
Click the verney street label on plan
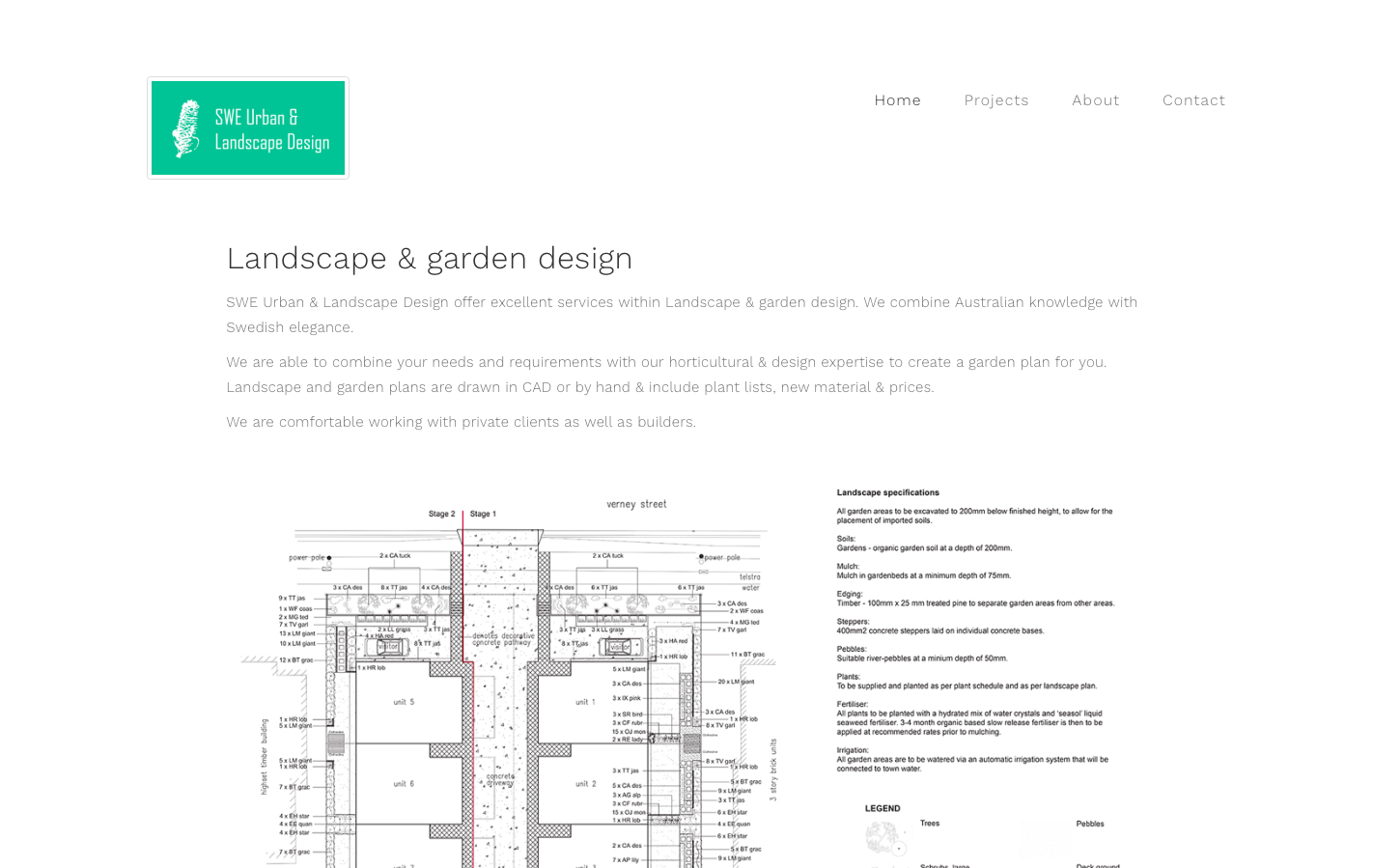tap(636, 504)
